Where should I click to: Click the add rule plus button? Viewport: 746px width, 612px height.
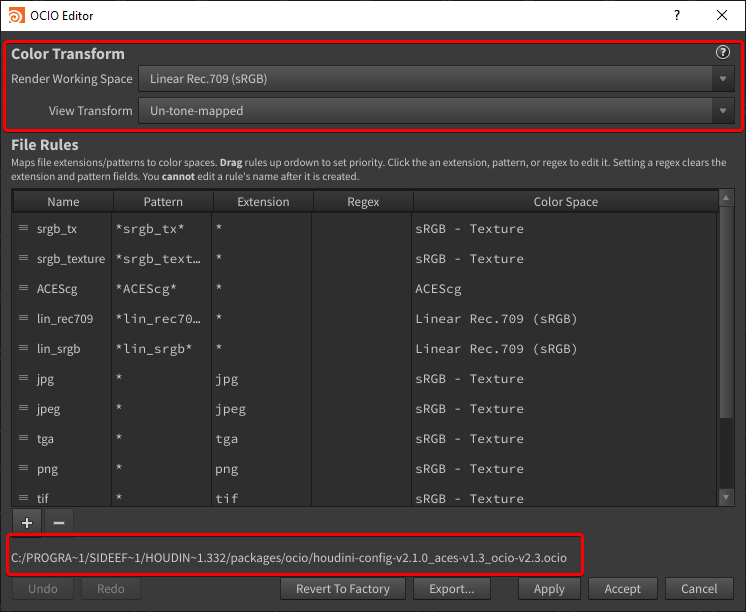click(27, 523)
